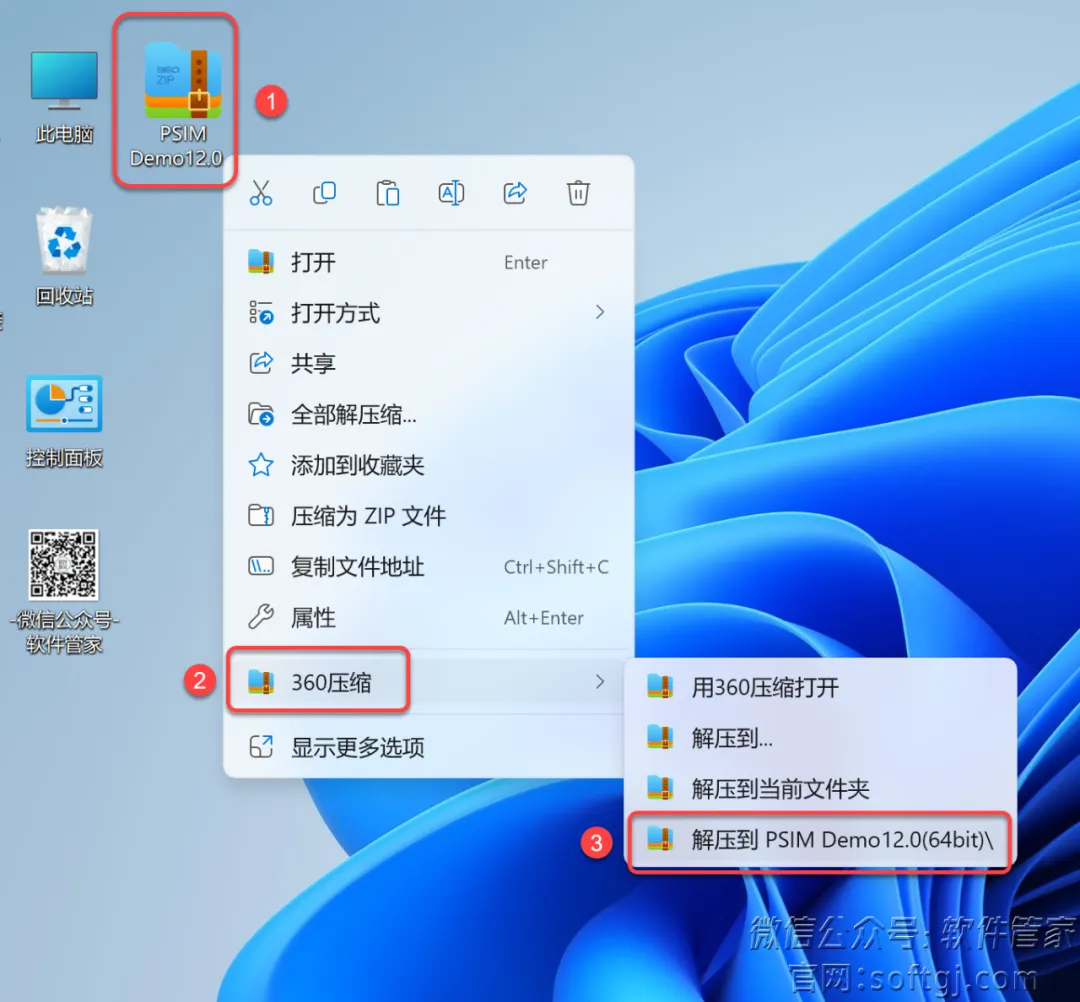
Task: Click the 360 icon beside 360压缩
Action: click(x=261, y=682)
